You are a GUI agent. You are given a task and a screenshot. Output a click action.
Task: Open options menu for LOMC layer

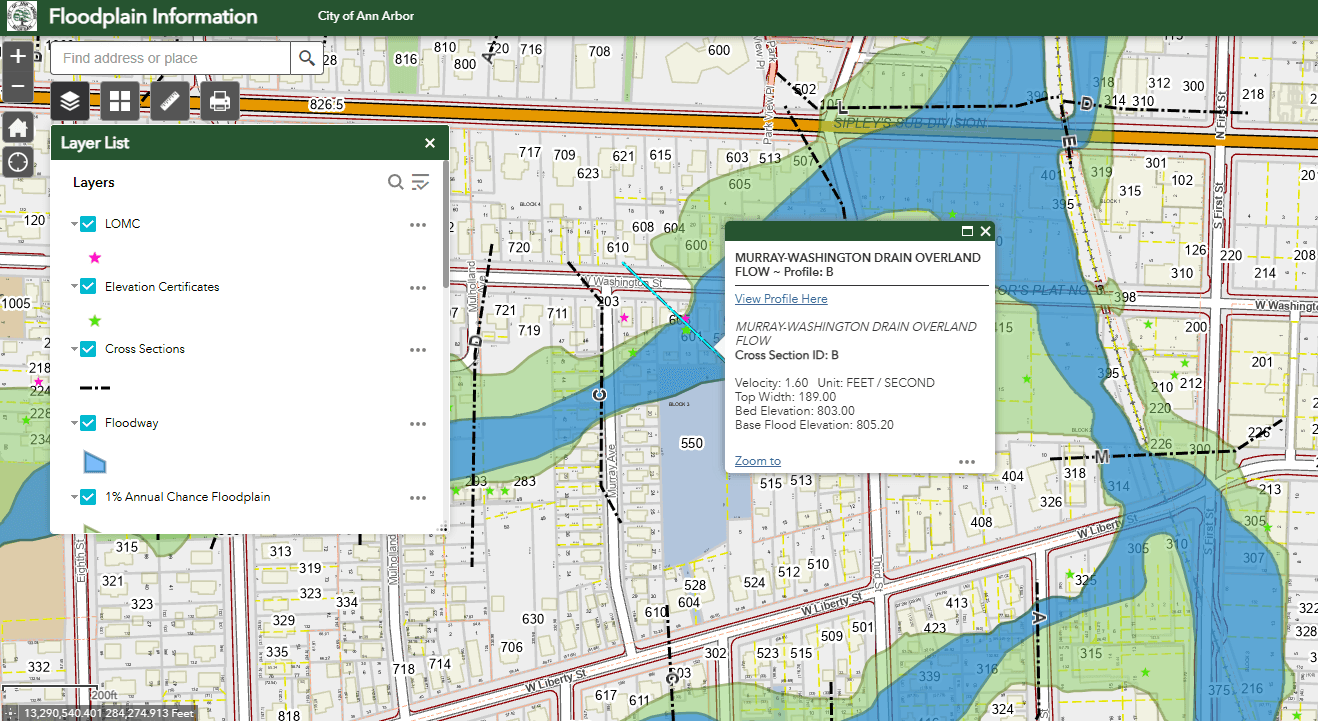tap(418, 224)
